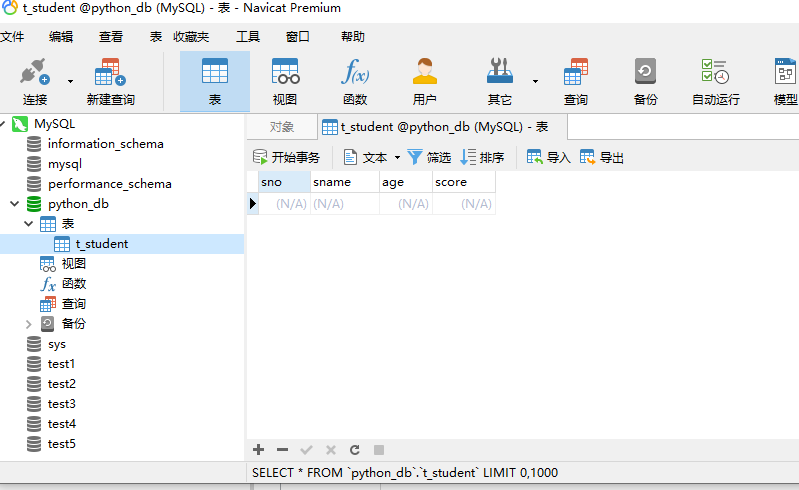The width and height of the screenshot is (799, 490).
Task: Select the MySQL connection in tree
Action: 55,124
